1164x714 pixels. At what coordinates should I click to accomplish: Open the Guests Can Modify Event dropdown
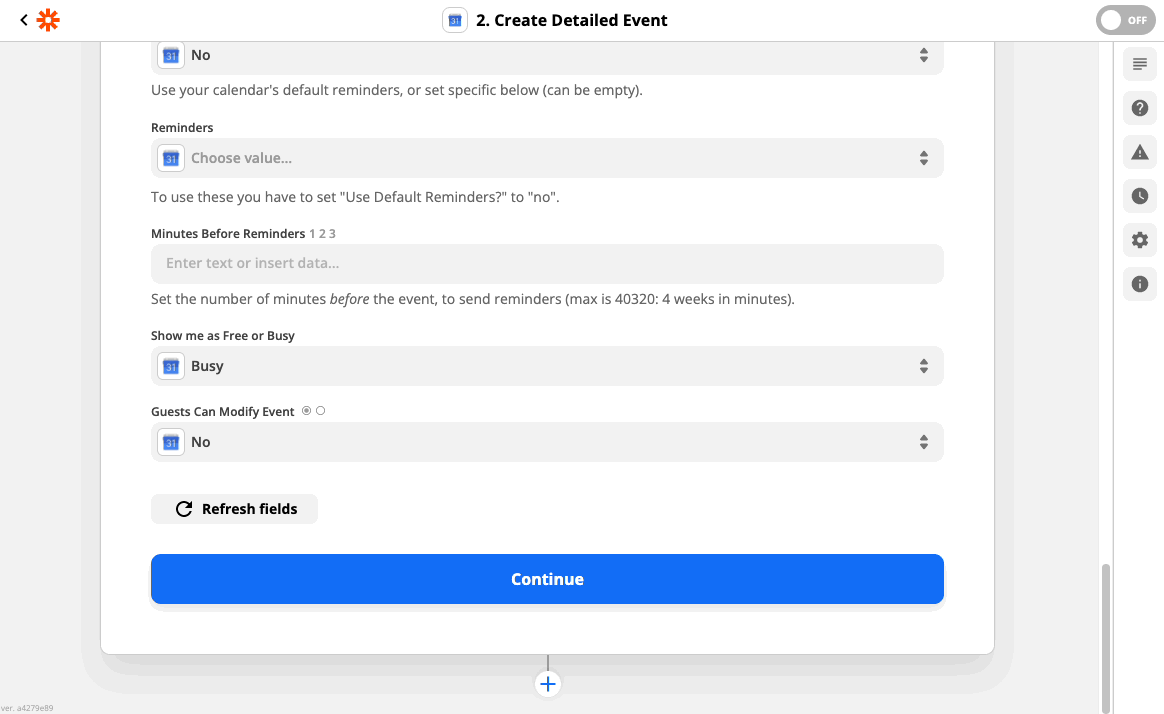click(x=547, y=442)
